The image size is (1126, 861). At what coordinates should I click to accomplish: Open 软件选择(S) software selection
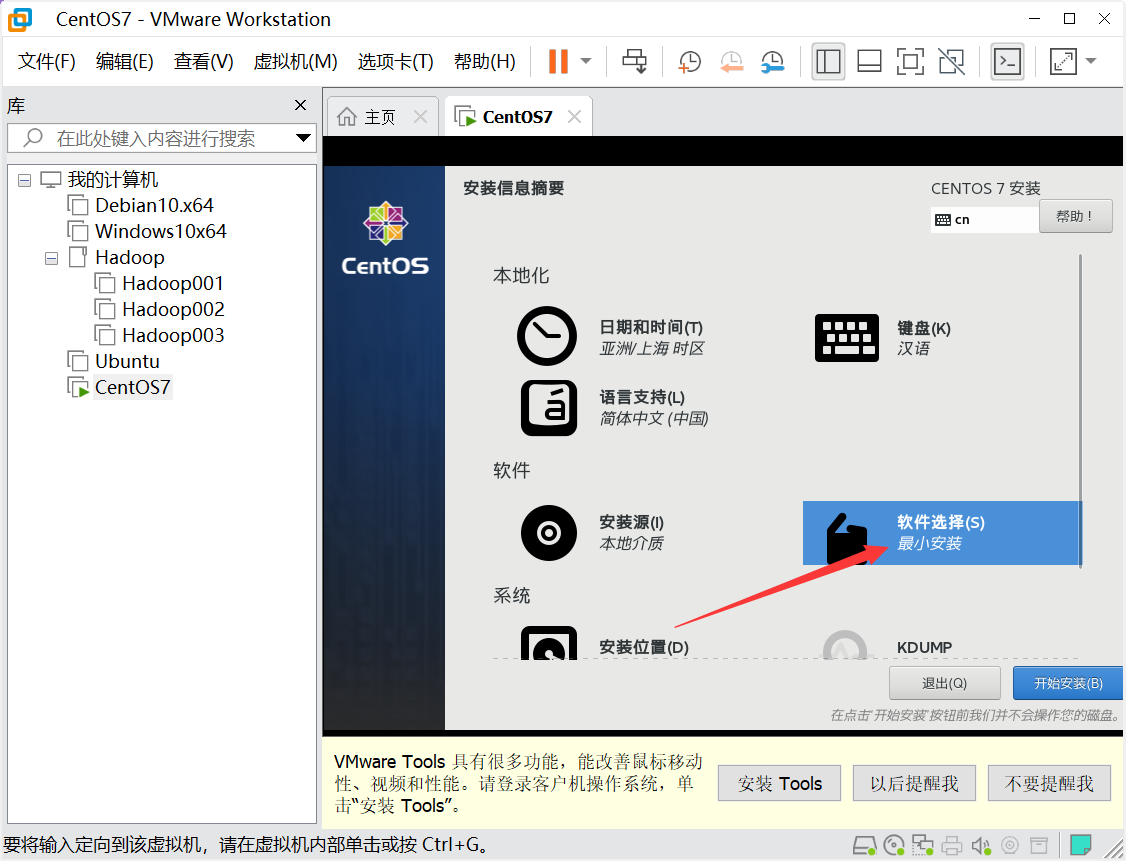(941, 533)
